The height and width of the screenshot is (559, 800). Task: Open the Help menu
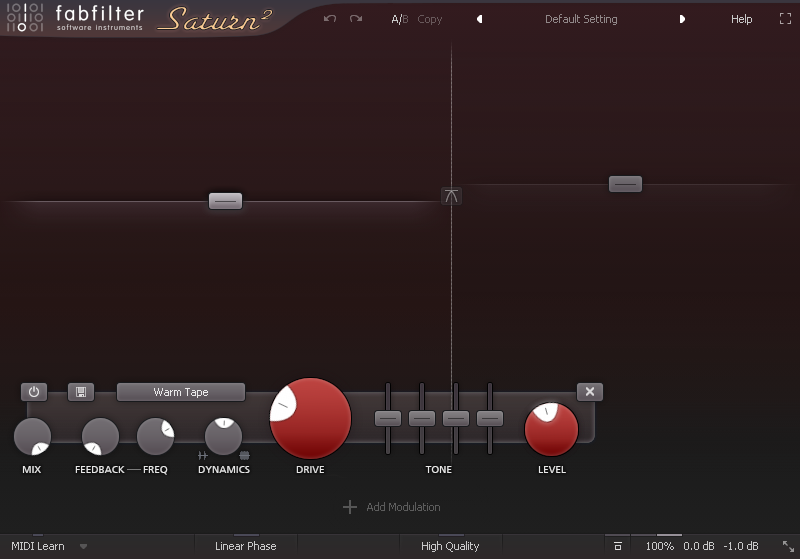(741, 19)
